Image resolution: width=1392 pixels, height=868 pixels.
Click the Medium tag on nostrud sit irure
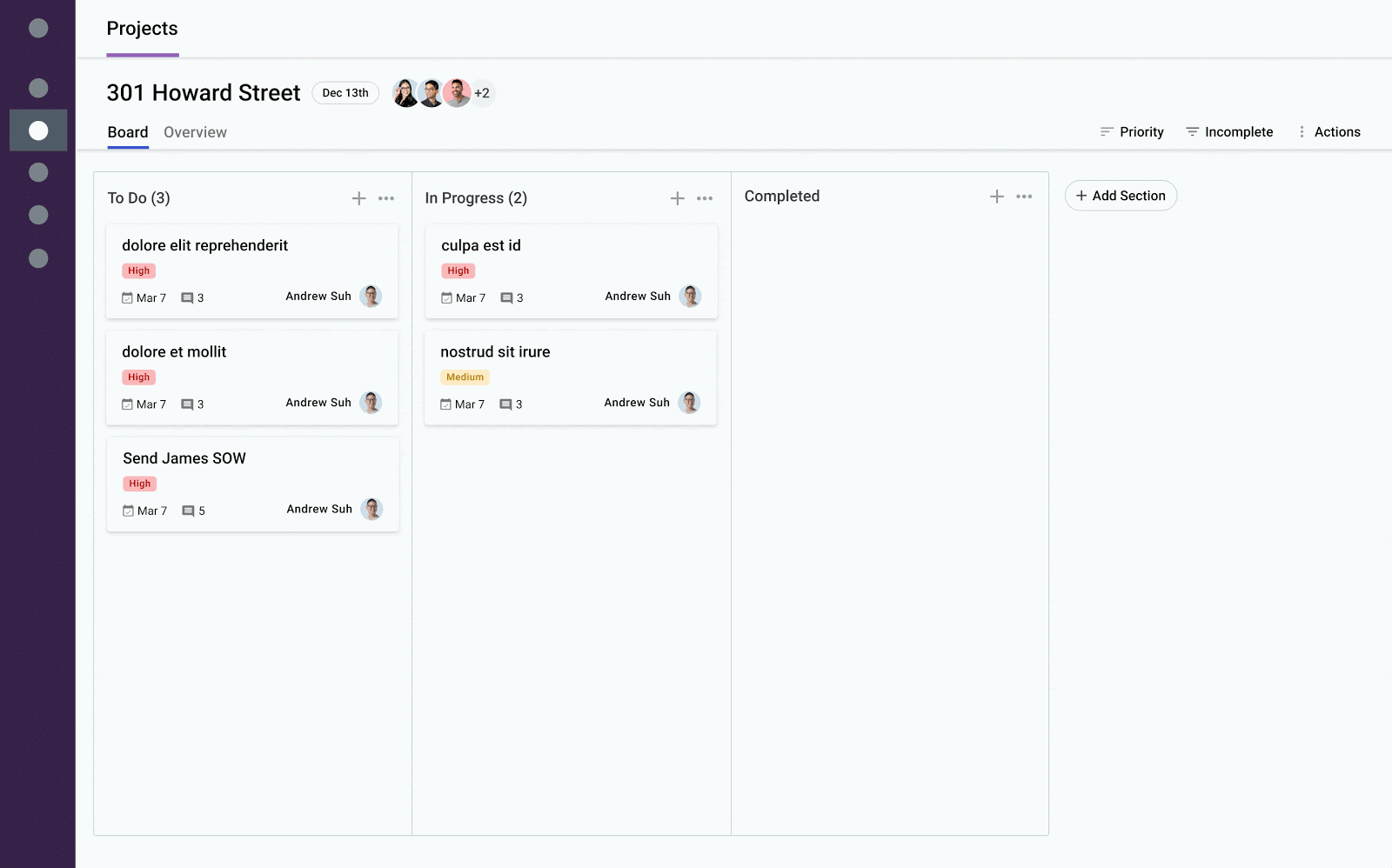coord(465,377)
